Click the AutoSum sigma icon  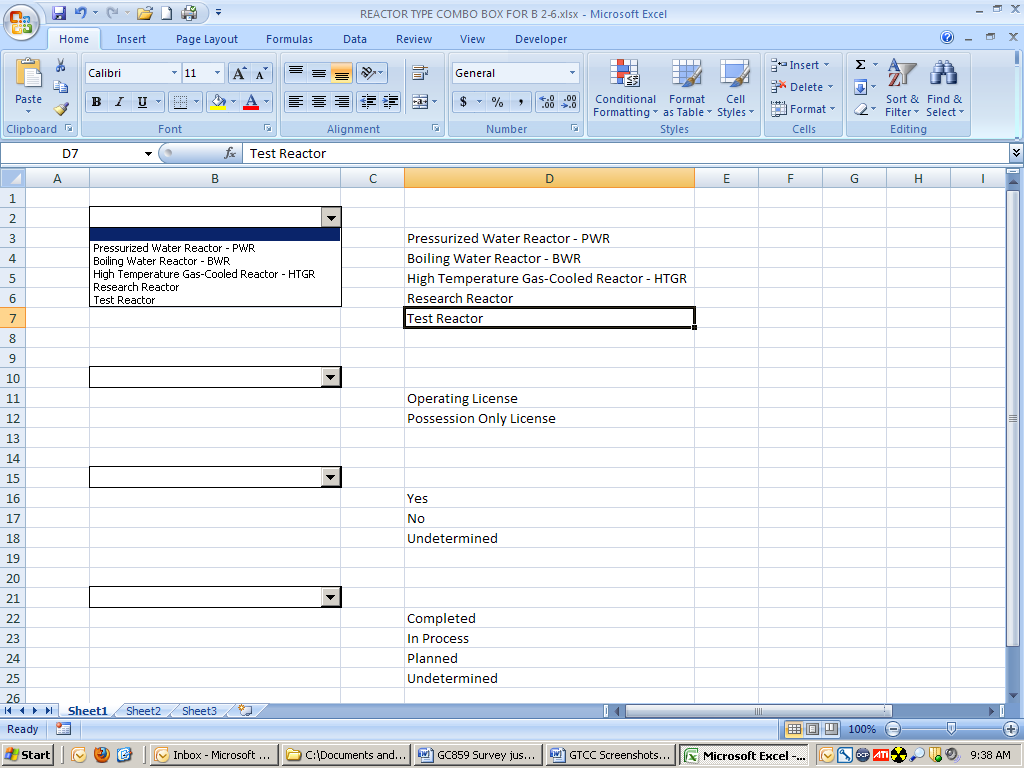[x=860, y=65]
